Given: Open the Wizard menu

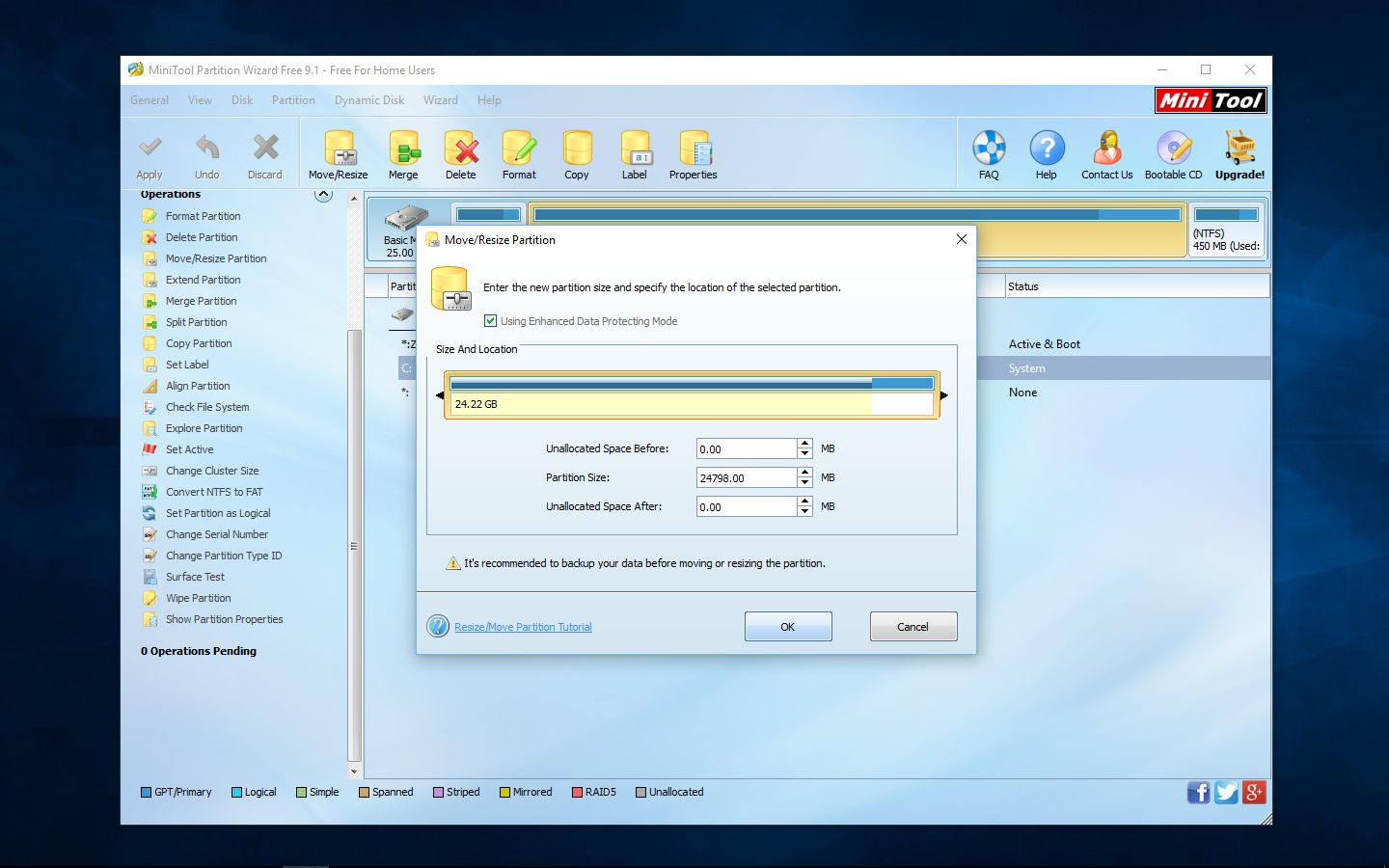Looking at the screenshot, I should point(440,100).
